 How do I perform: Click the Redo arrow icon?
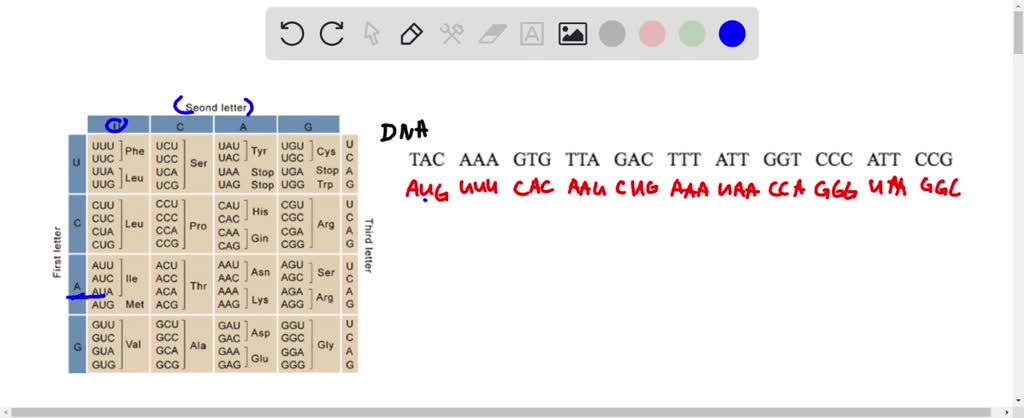(332, 33)
